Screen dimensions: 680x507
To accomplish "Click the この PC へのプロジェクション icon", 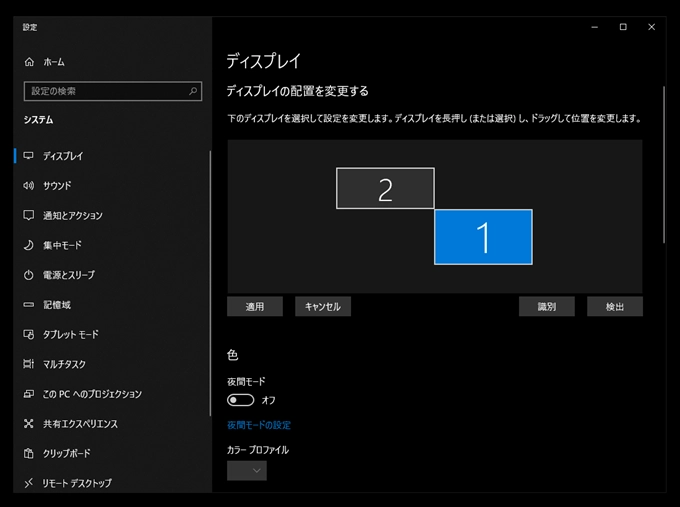I will (29, 394).
